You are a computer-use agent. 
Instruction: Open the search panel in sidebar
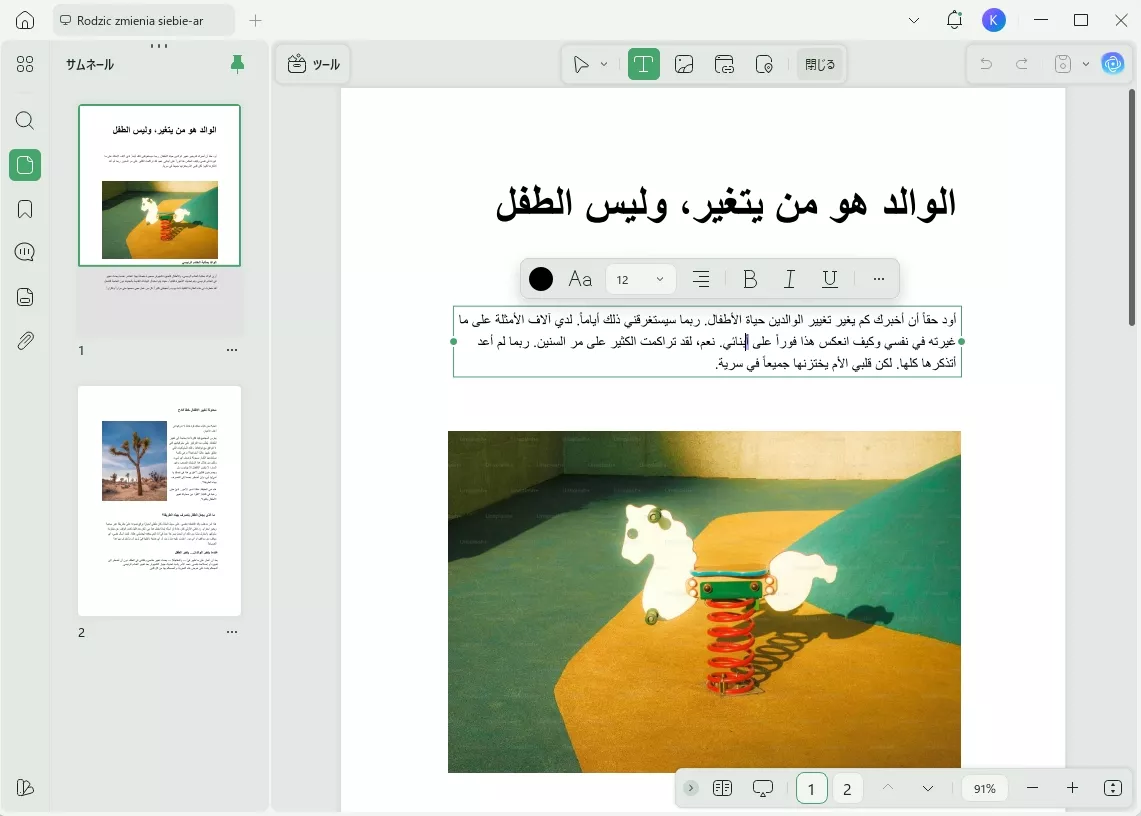pyautogui.click(x=25, y=120)
